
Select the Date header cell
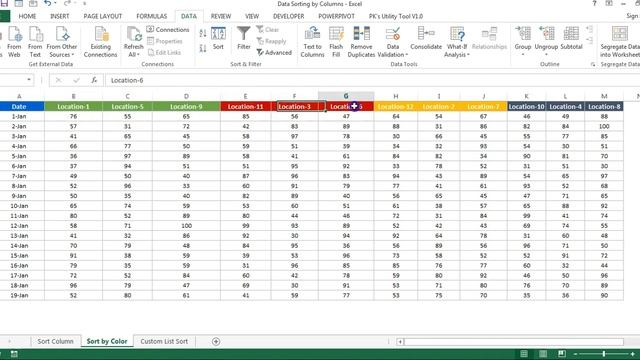(x=19, y=107)
